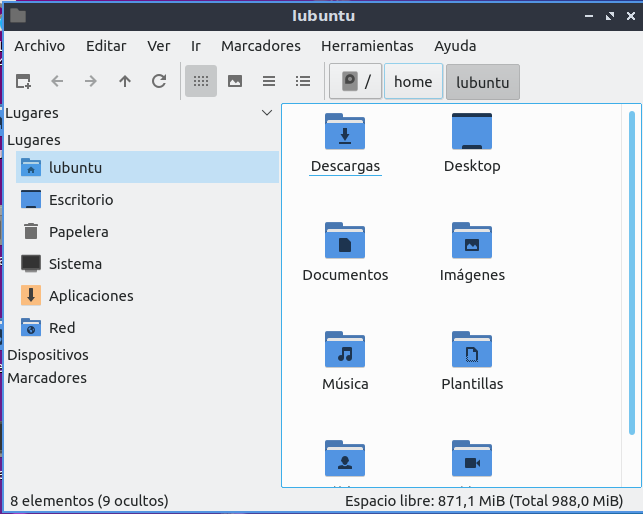Viewport: 643px width, 514px height.
Task: Open Aplicaciones in the sidebar
Action: click(90, 296)
